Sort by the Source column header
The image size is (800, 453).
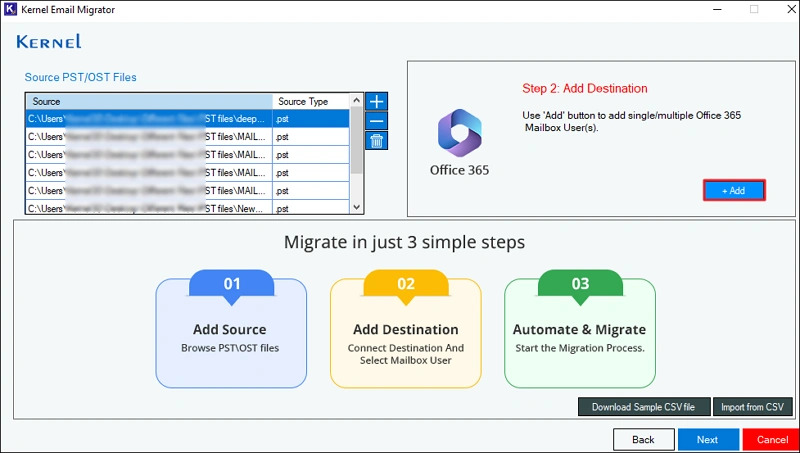149,101
